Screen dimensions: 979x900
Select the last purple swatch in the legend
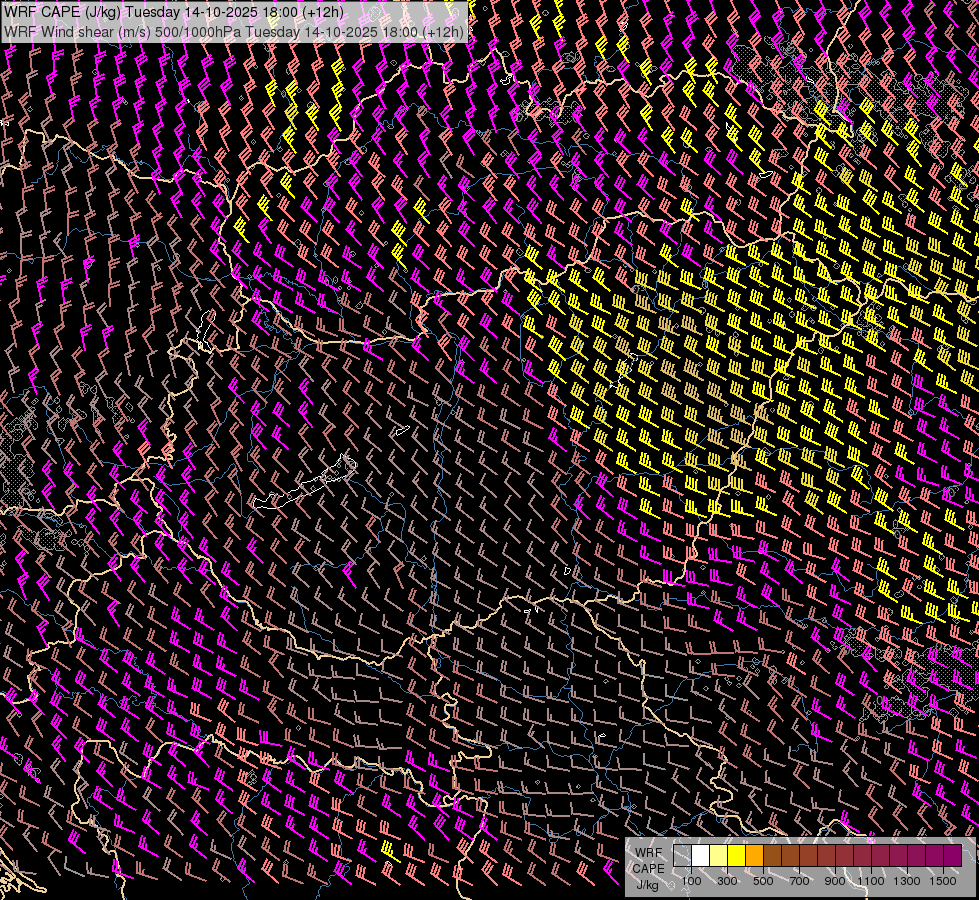[952, 856]
